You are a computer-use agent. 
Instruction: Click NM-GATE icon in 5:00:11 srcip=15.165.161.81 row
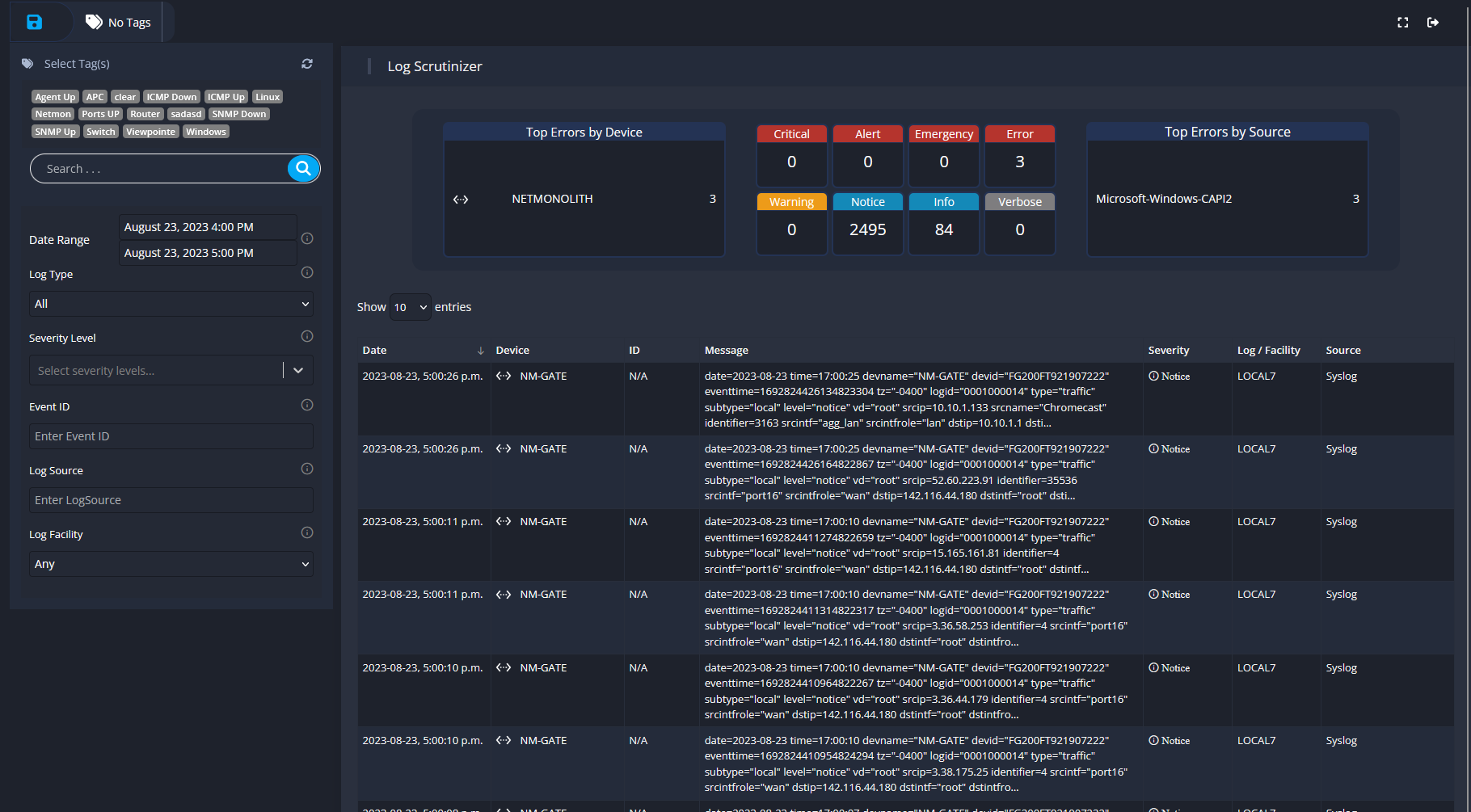pyautogui.click(x=504, y=521)
